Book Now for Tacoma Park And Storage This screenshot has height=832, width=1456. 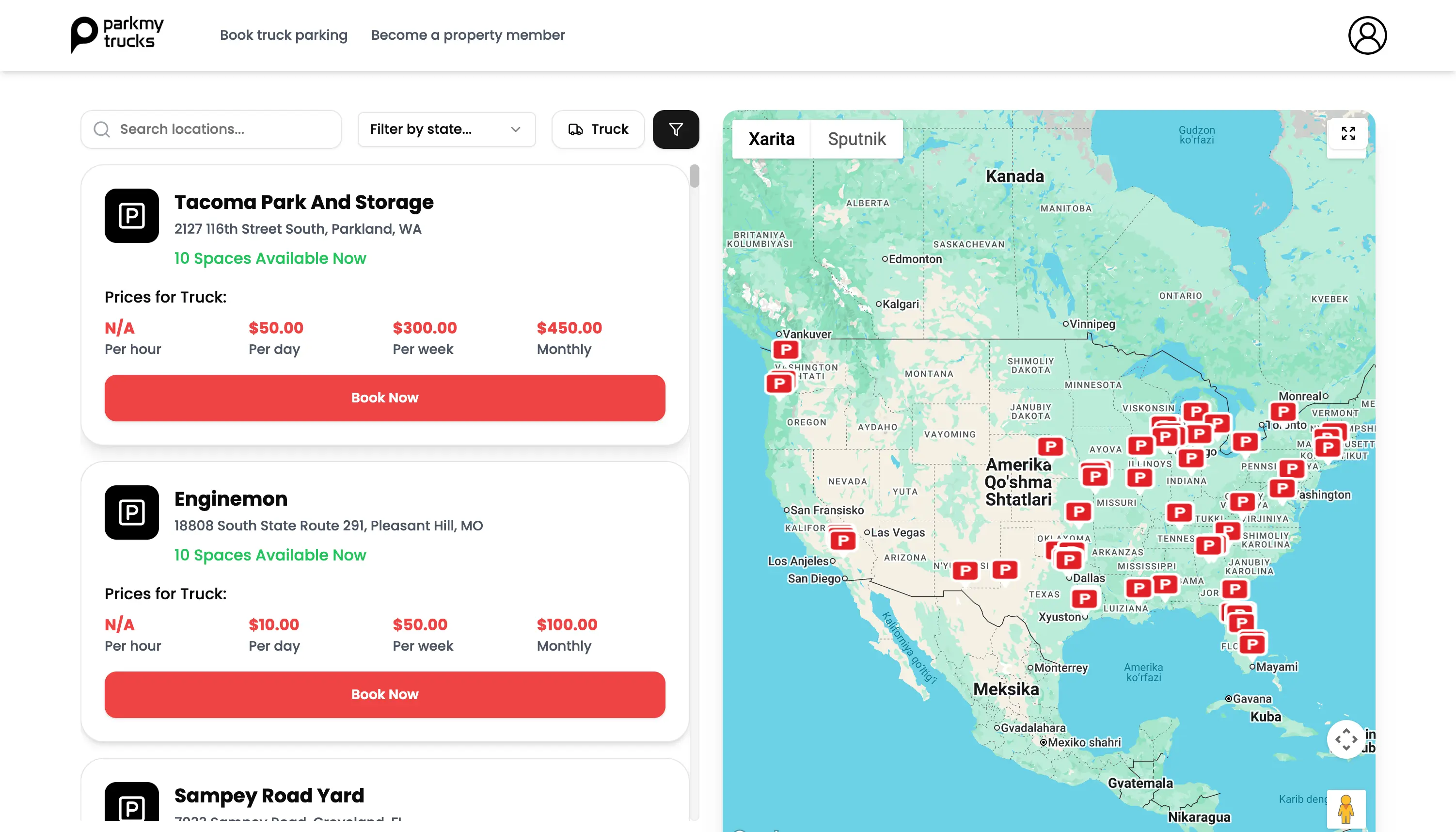[x=384, y=398]
